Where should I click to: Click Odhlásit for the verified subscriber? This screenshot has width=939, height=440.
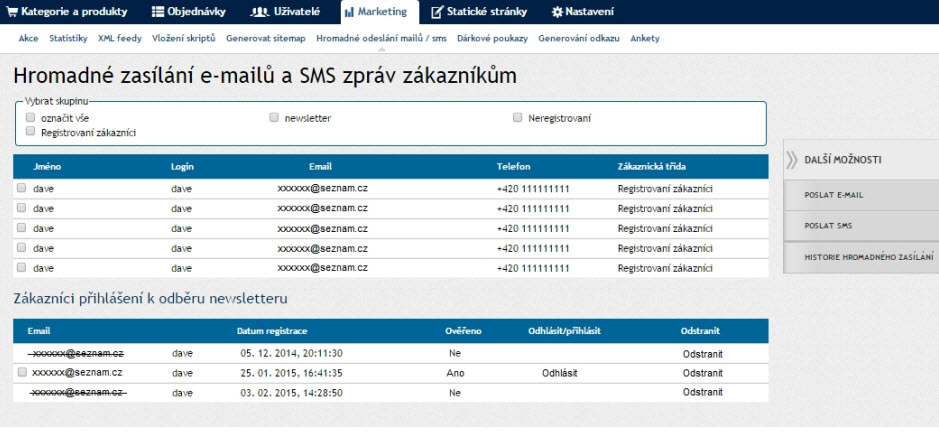(561, 372)
